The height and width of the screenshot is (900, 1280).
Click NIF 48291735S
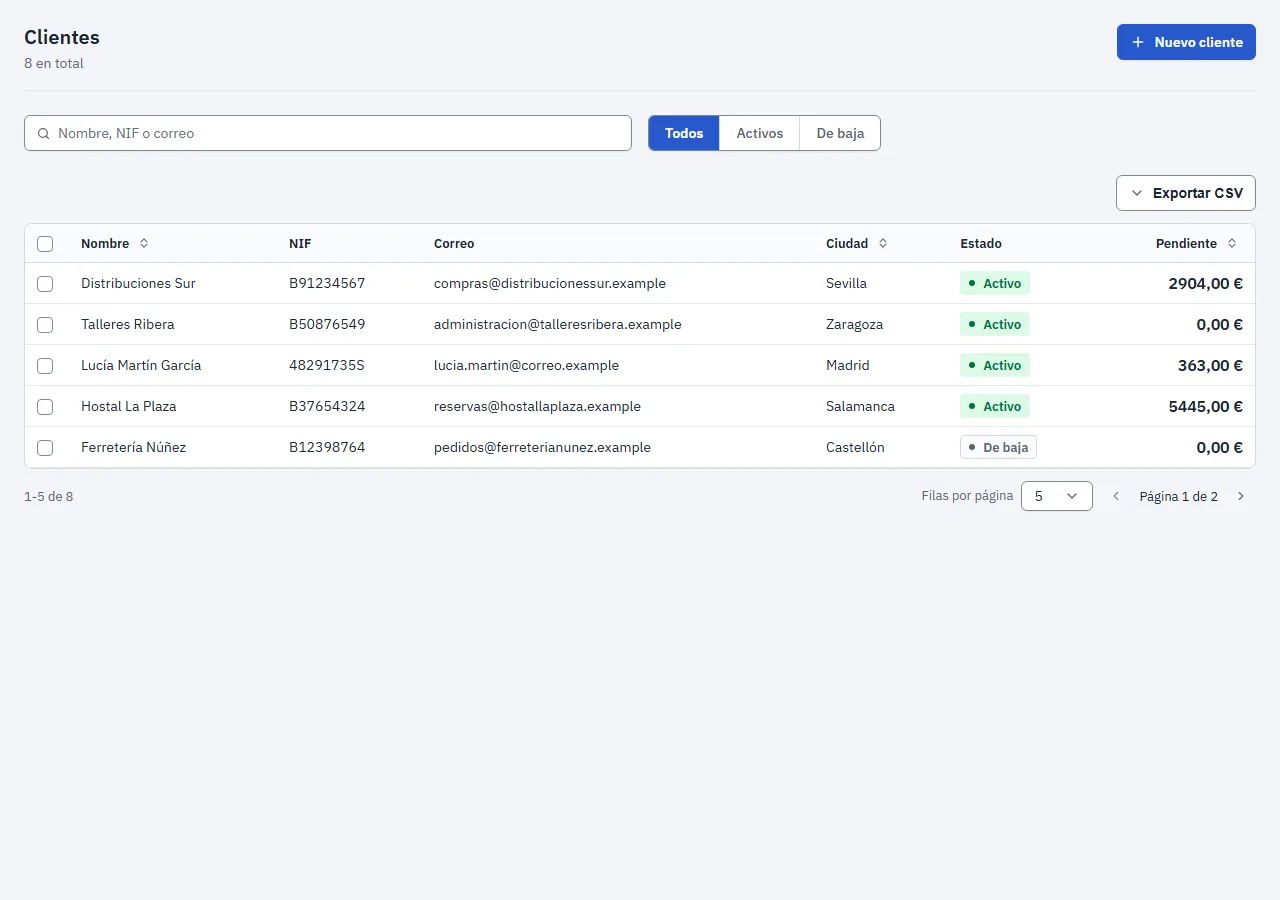[x=327, y=365]
